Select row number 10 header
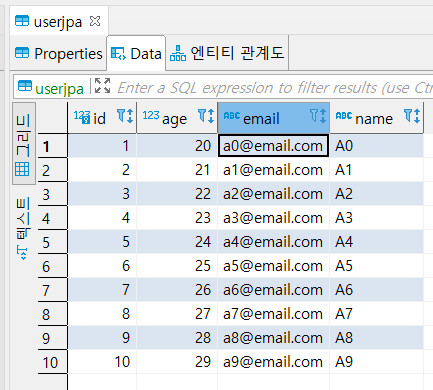Viewport: 433px width, 390px height. pos(53,362)
